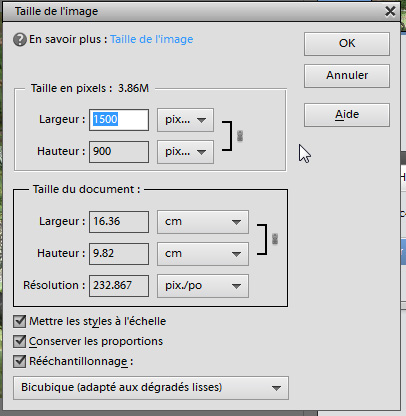Click the dialog title Taille de l'image
The height and width of the screenshot is (416, 406).
click(56, 11)
